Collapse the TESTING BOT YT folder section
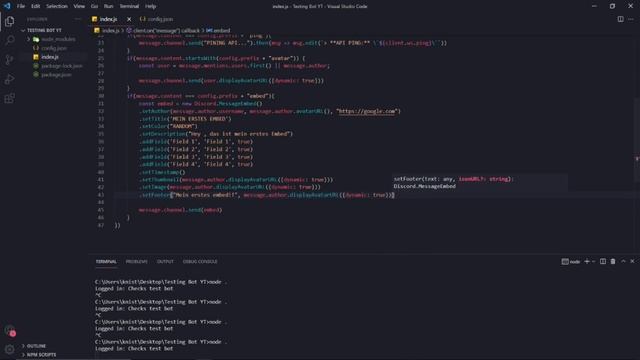 point(44,30)
